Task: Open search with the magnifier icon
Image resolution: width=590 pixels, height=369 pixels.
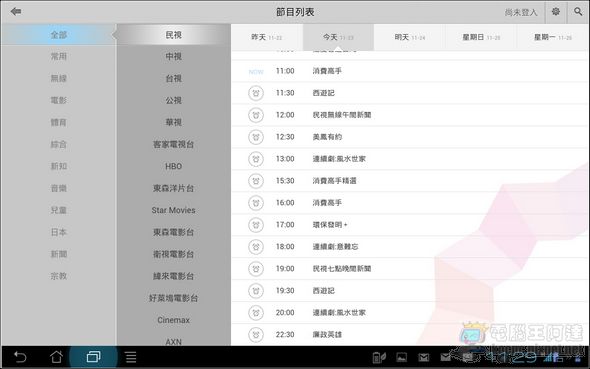Action: [578, 12]
